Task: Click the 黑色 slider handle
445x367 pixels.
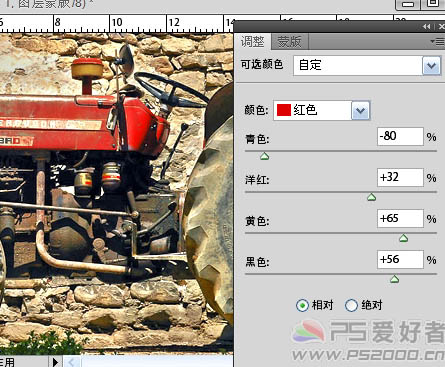Action: [394, 279]
